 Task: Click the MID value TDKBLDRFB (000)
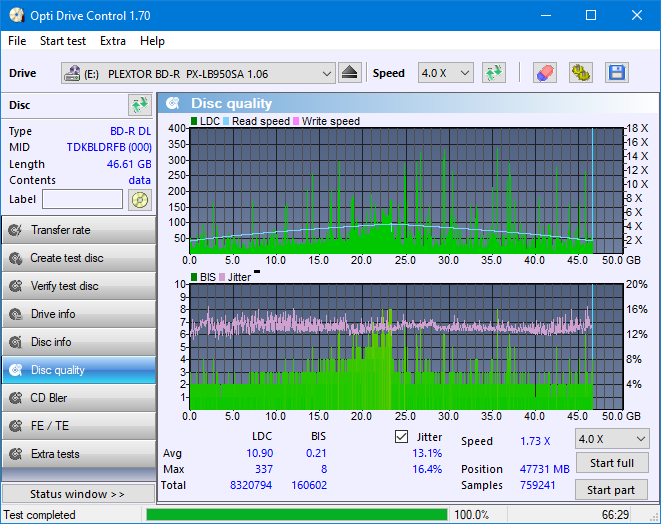click(109, 148)
